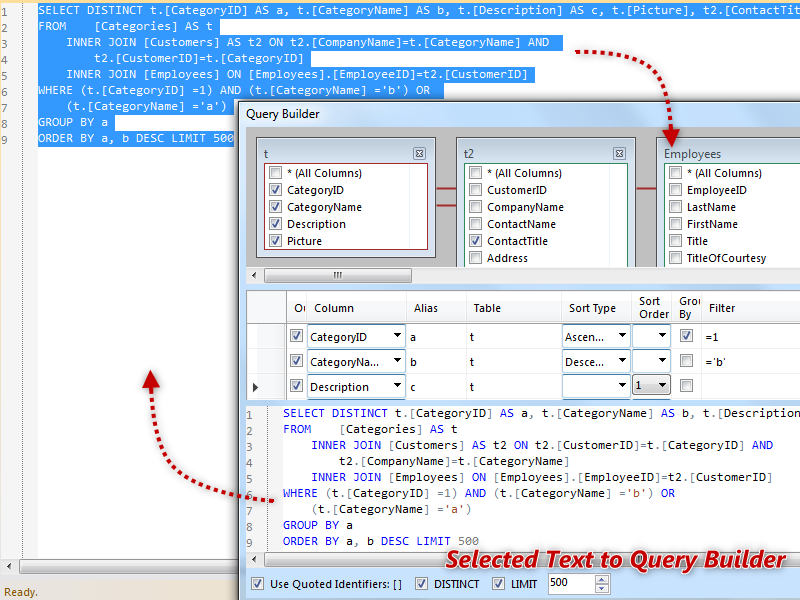Toggle All Columns checkbox in Employees table

point(676,173)
